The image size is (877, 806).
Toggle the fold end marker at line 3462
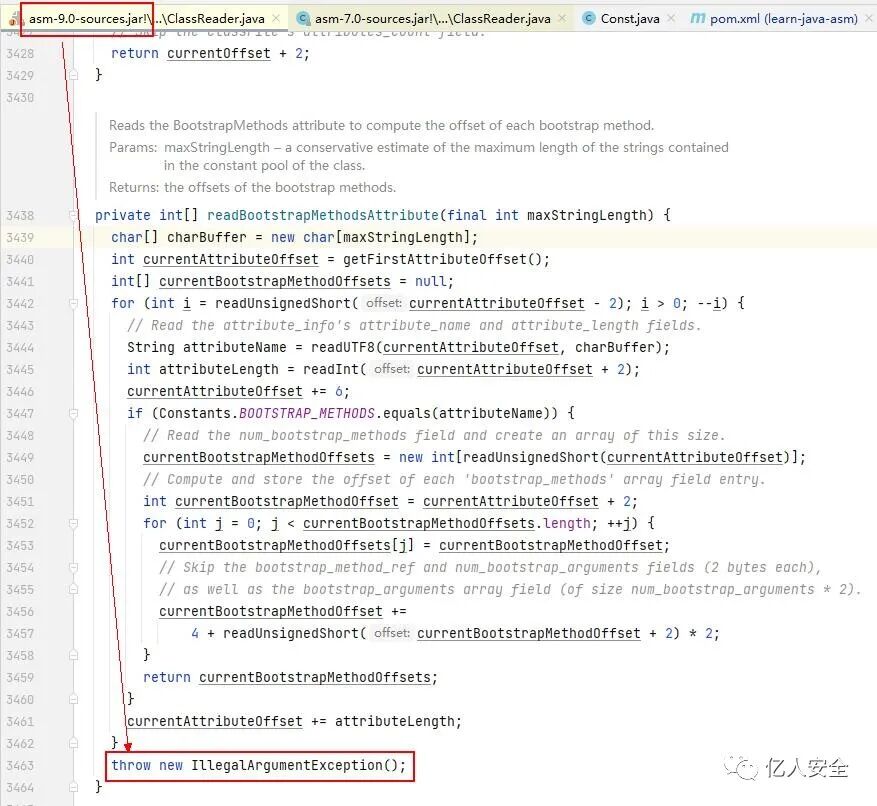click(73, 743)
